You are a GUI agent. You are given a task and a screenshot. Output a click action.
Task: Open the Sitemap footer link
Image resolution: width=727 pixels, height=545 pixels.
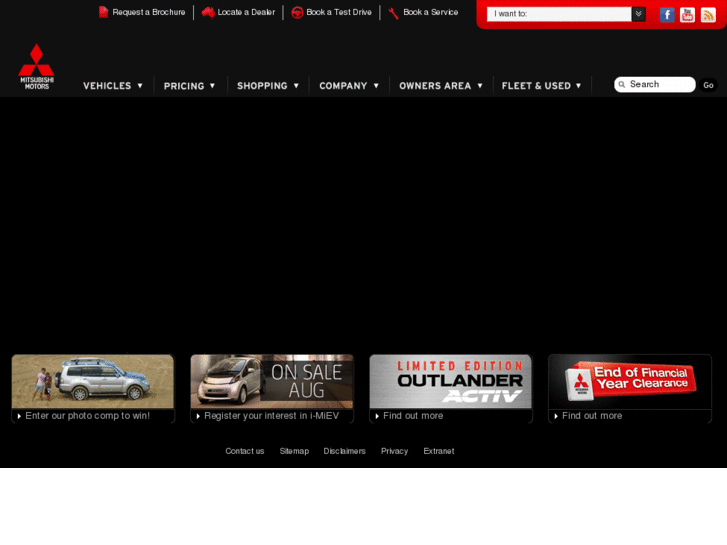click(x=294, y=451)
